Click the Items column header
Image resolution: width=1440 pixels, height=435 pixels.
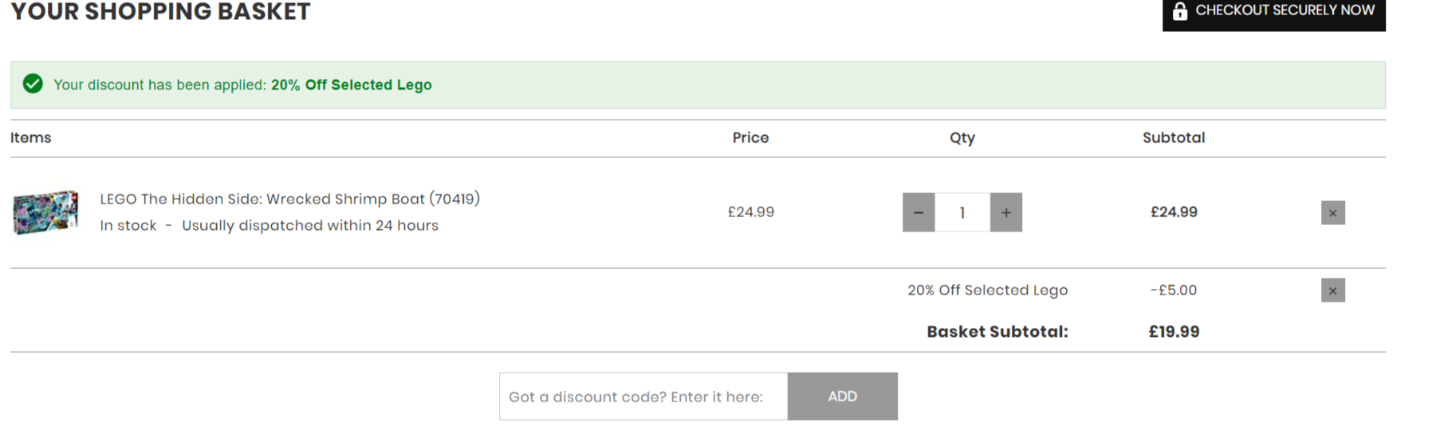pos(31,138)
